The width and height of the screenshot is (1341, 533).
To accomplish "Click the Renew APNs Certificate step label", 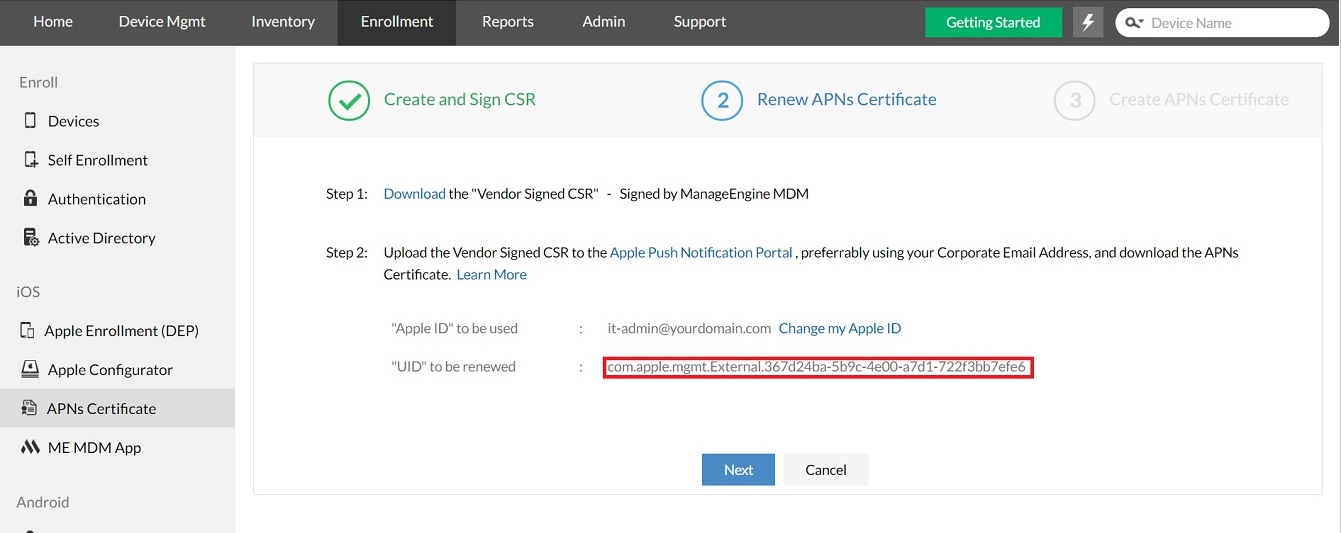I will (x=847, y=99).
